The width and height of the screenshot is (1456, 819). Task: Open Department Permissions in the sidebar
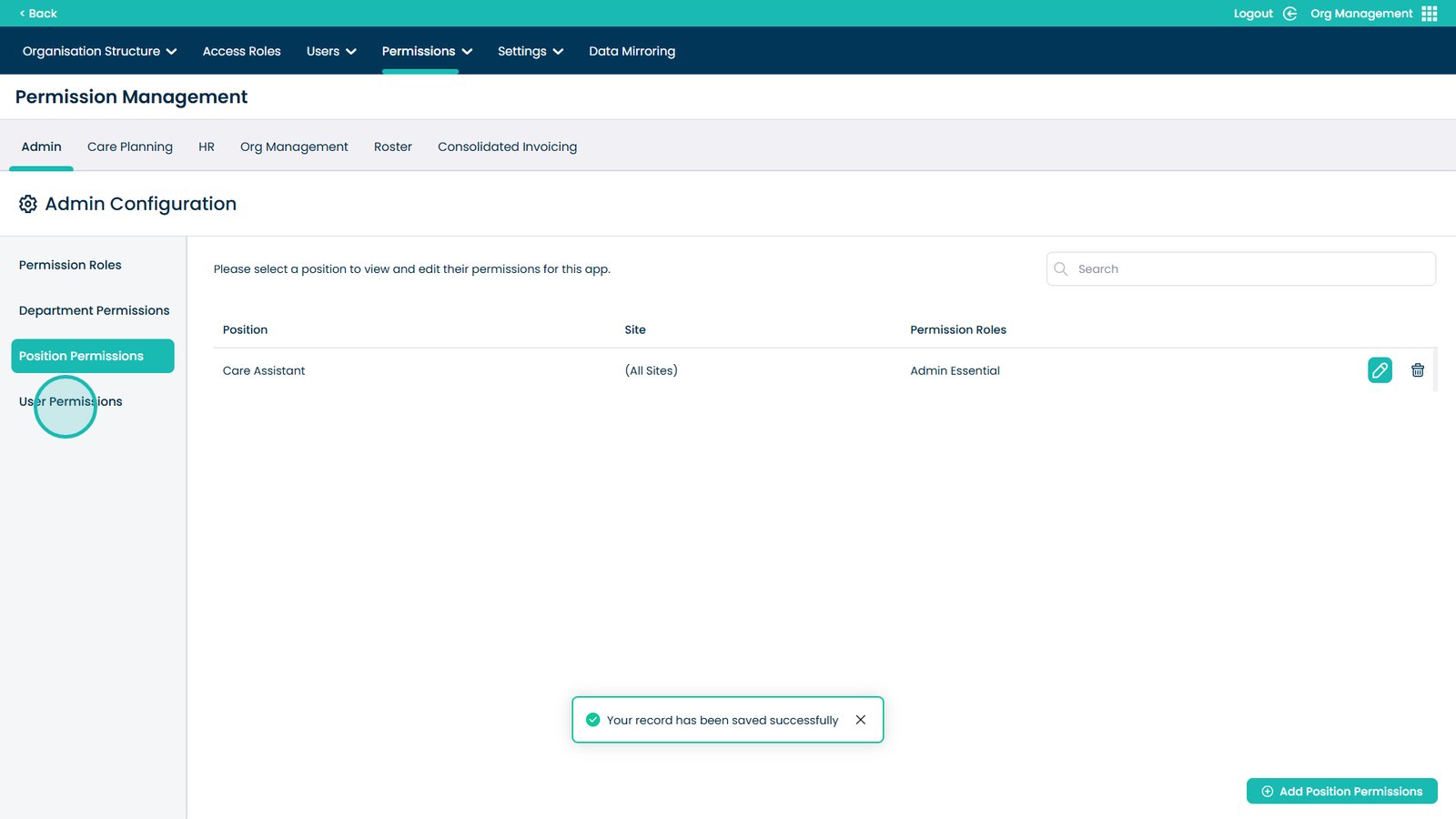[94, 310]
